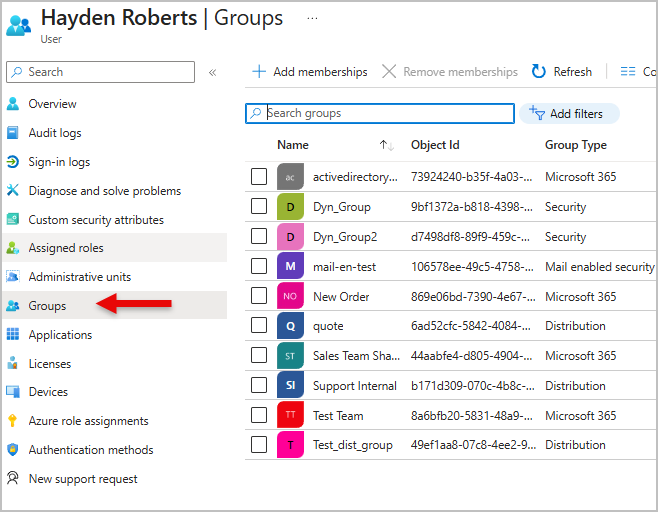Open Audit logs in sidebar
This screenshot has width=658, height=512.
[55, 133]
